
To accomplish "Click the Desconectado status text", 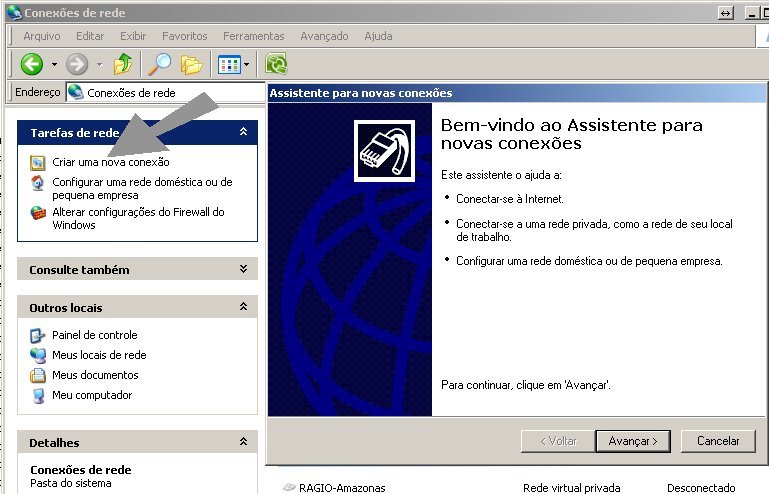I will click(x=701, y=488).
